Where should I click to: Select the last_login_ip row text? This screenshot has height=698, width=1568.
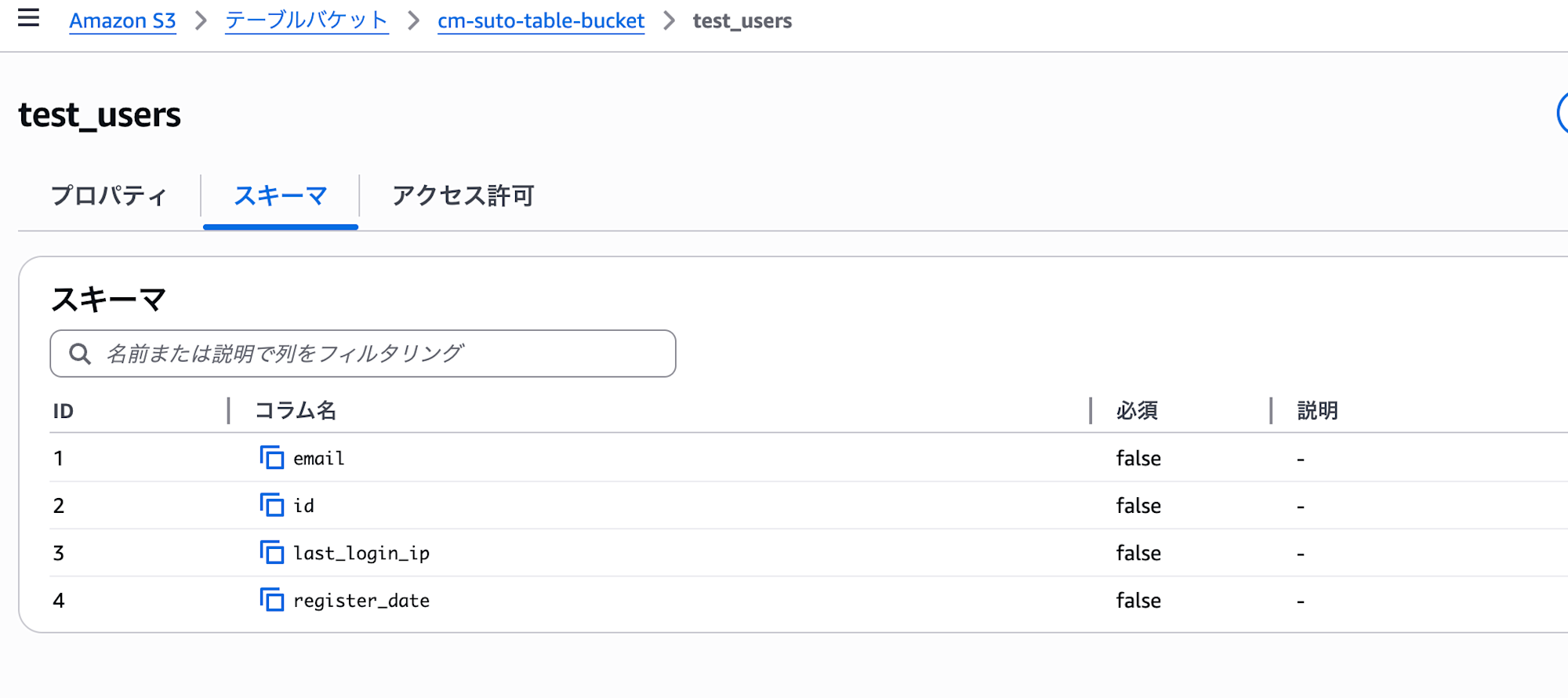pyautogui.click(x=361, y=553)
